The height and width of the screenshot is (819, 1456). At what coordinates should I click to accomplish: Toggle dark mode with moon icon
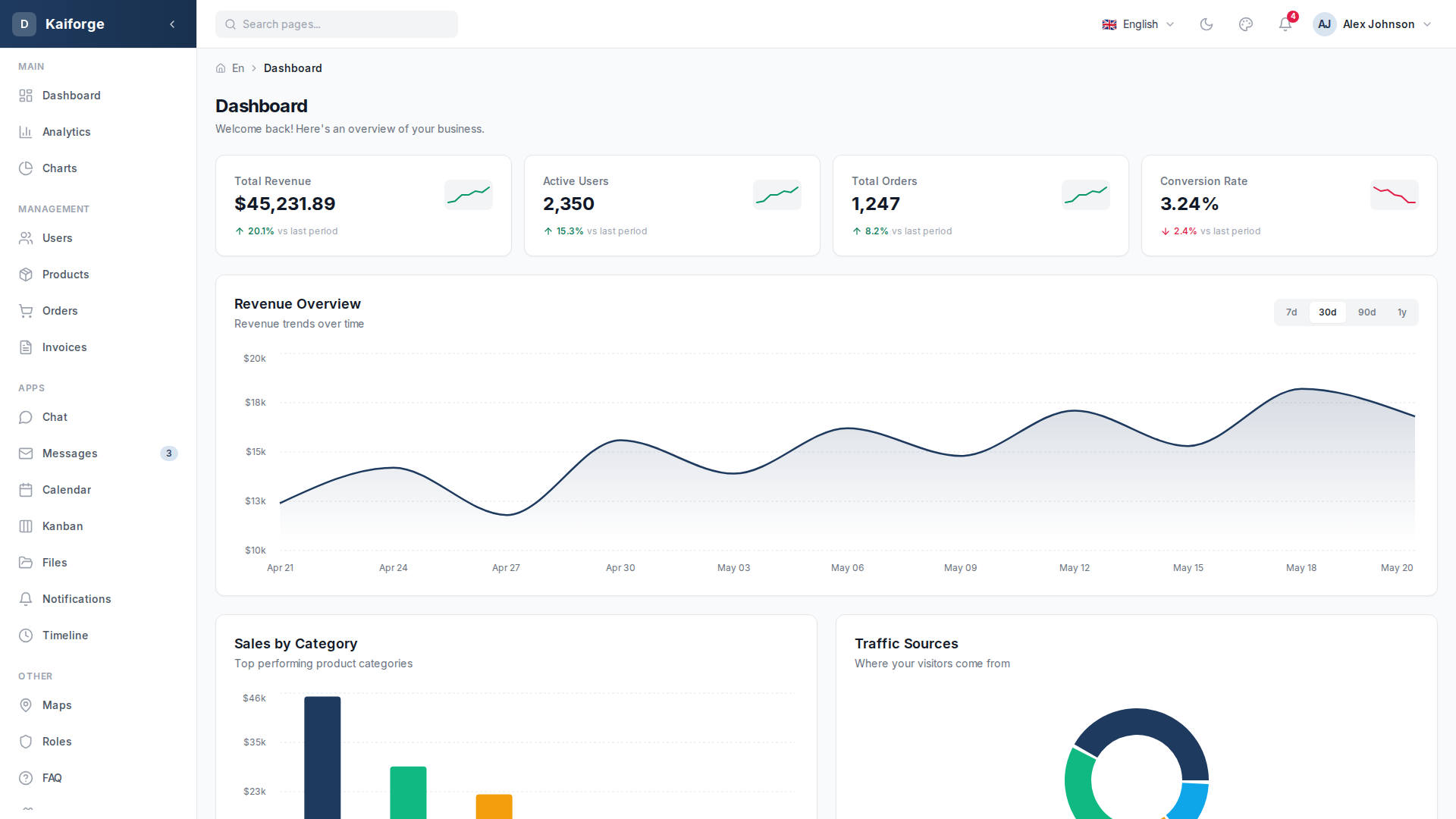[x=1206, y=24]
